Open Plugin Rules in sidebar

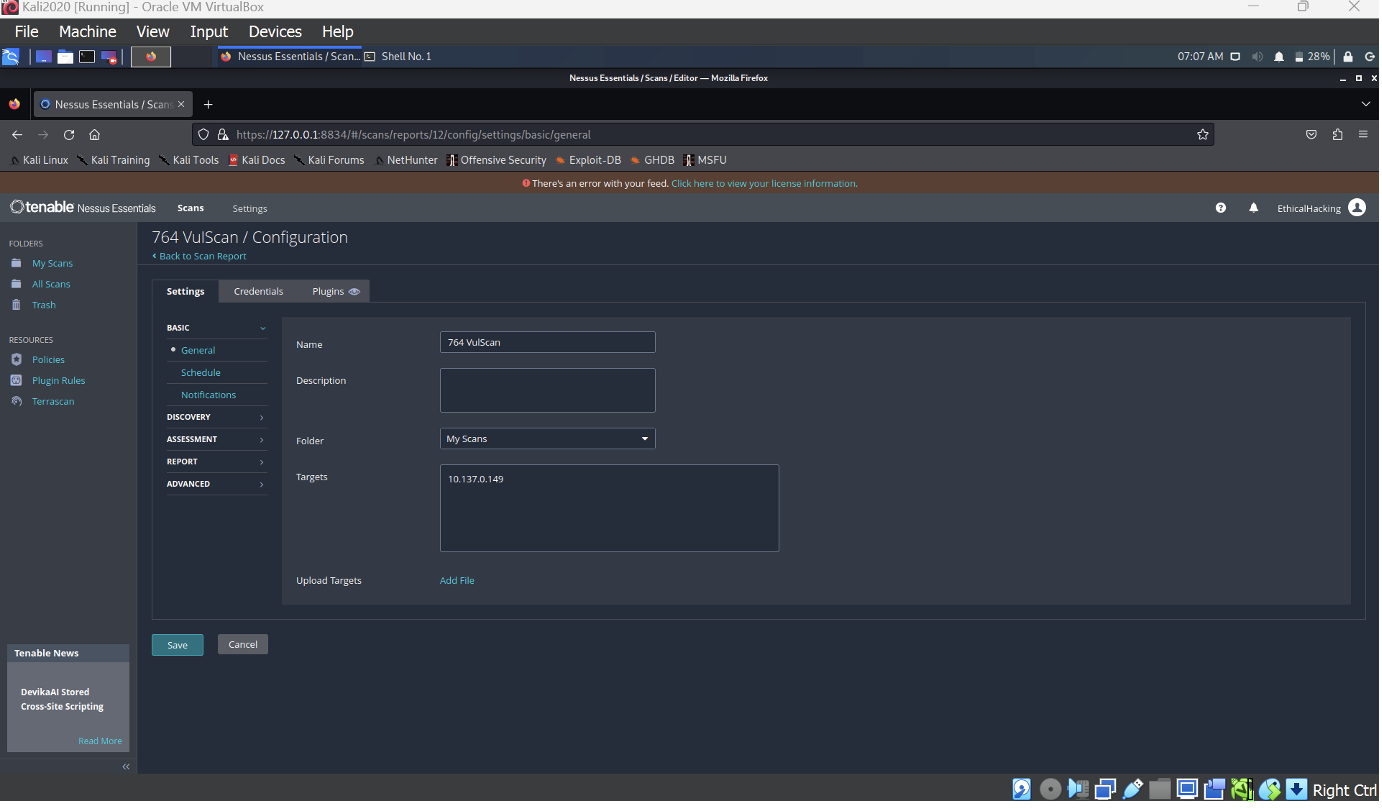coord(58,381)
